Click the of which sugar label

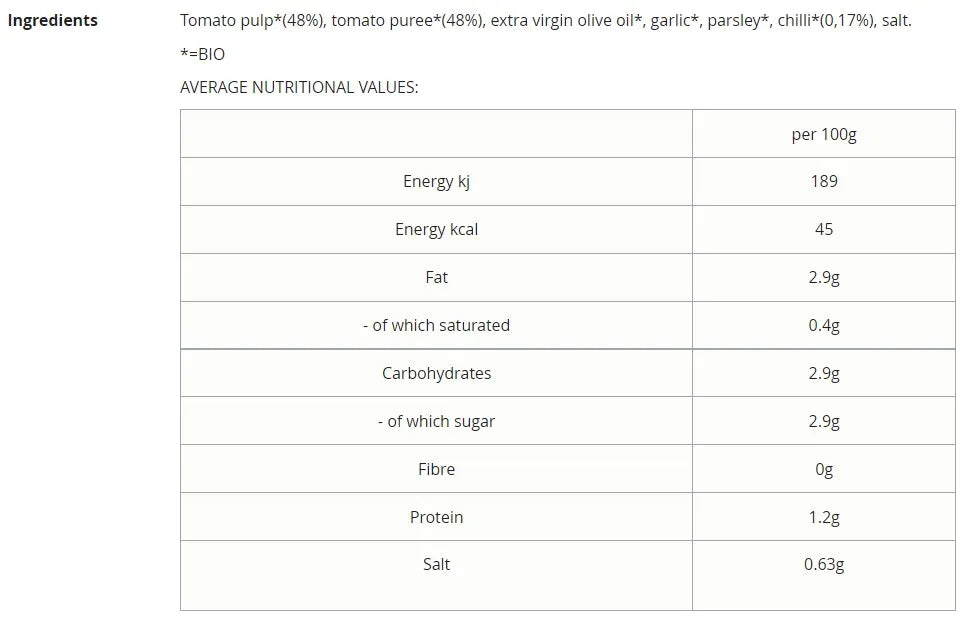coord(436,421)
